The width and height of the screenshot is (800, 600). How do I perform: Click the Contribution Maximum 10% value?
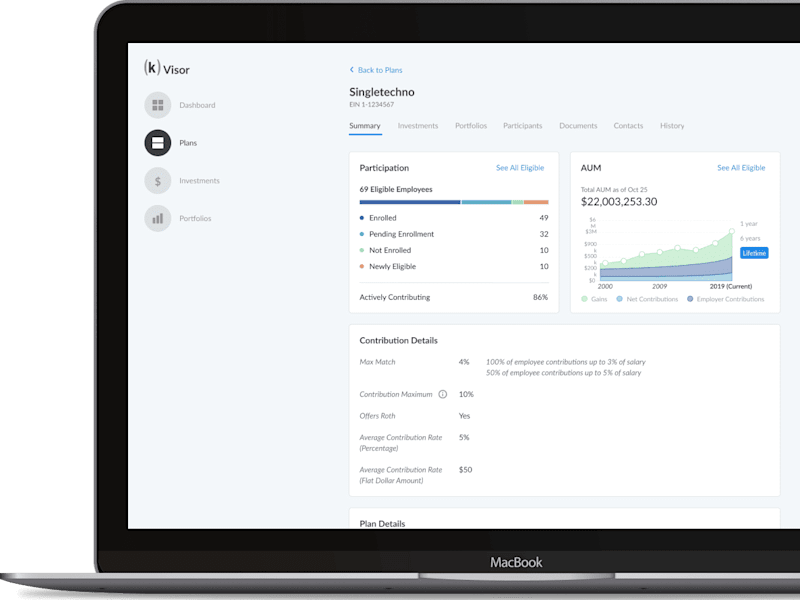[466, 394]
